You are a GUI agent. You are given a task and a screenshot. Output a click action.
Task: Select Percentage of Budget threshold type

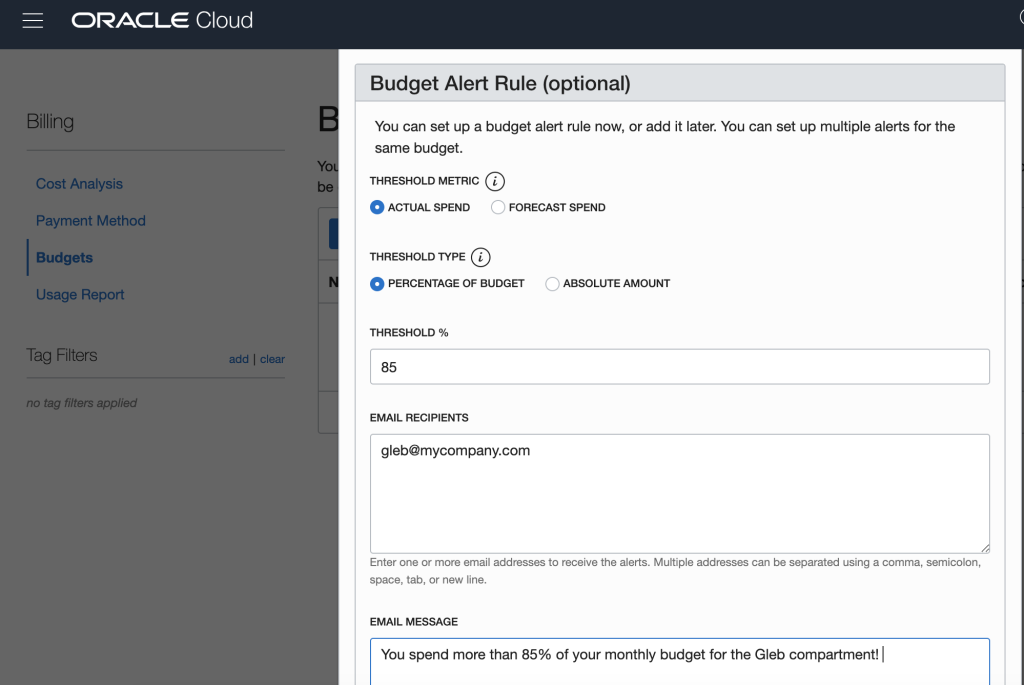pyautogui.click(x=377, y=283)
